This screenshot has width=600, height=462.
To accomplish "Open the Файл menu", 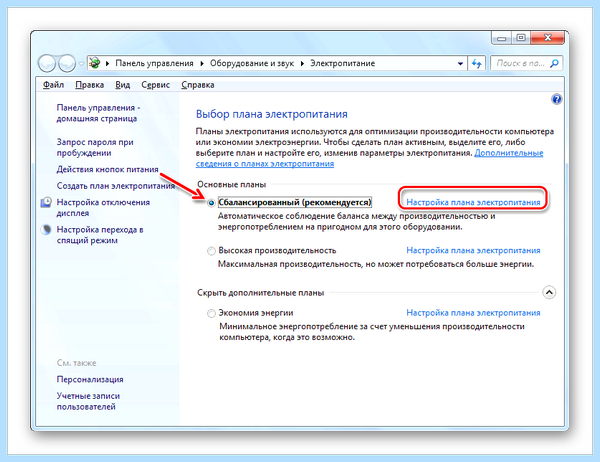I will [x=53, y=85].
